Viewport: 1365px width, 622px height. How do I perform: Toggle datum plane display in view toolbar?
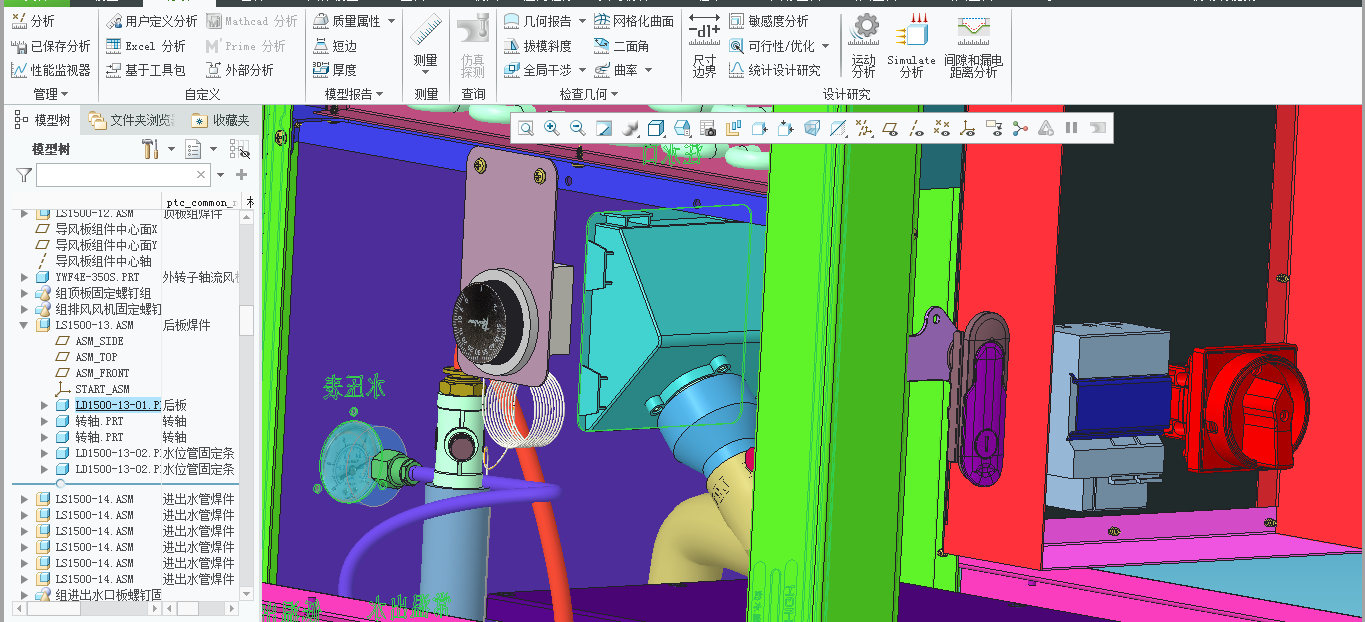[889, 128]
